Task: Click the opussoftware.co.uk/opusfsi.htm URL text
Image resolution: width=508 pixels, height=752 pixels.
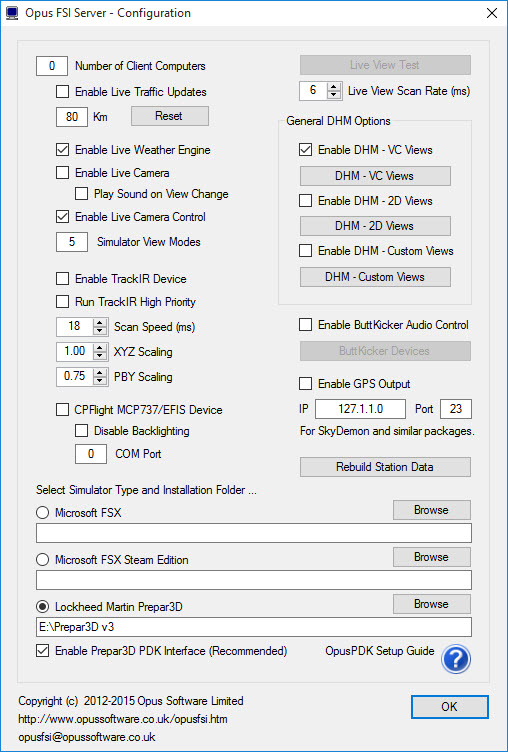Action: [x=123, y=719]
